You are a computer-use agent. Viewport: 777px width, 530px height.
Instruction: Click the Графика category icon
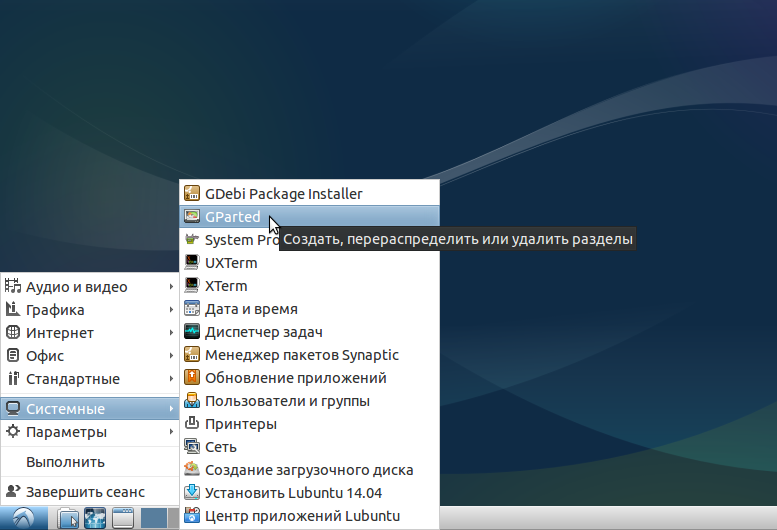pos(13,310)
